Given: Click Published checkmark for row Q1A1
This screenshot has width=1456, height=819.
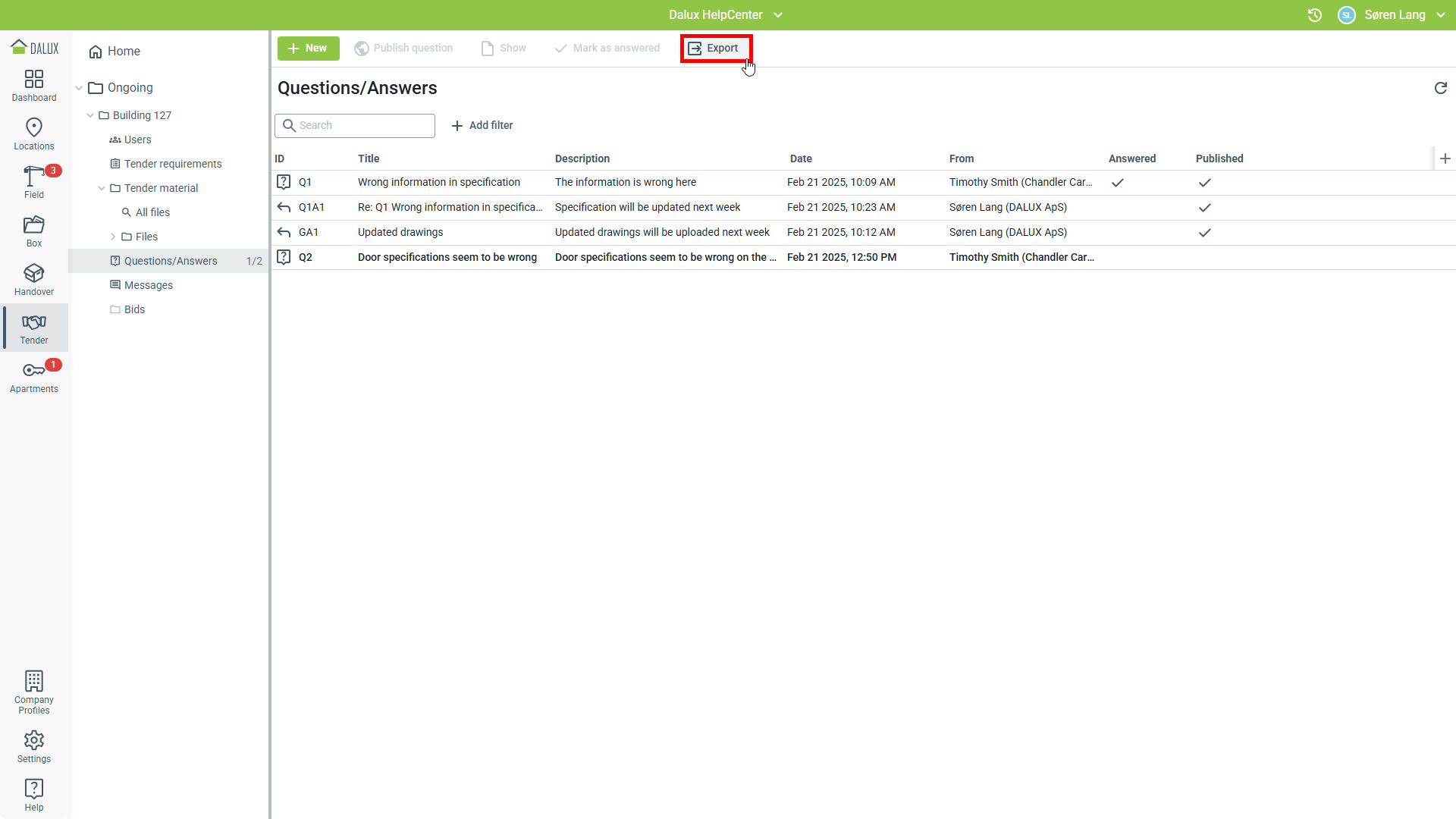Looking at the screenshot, I should [x=1204, y=208].
